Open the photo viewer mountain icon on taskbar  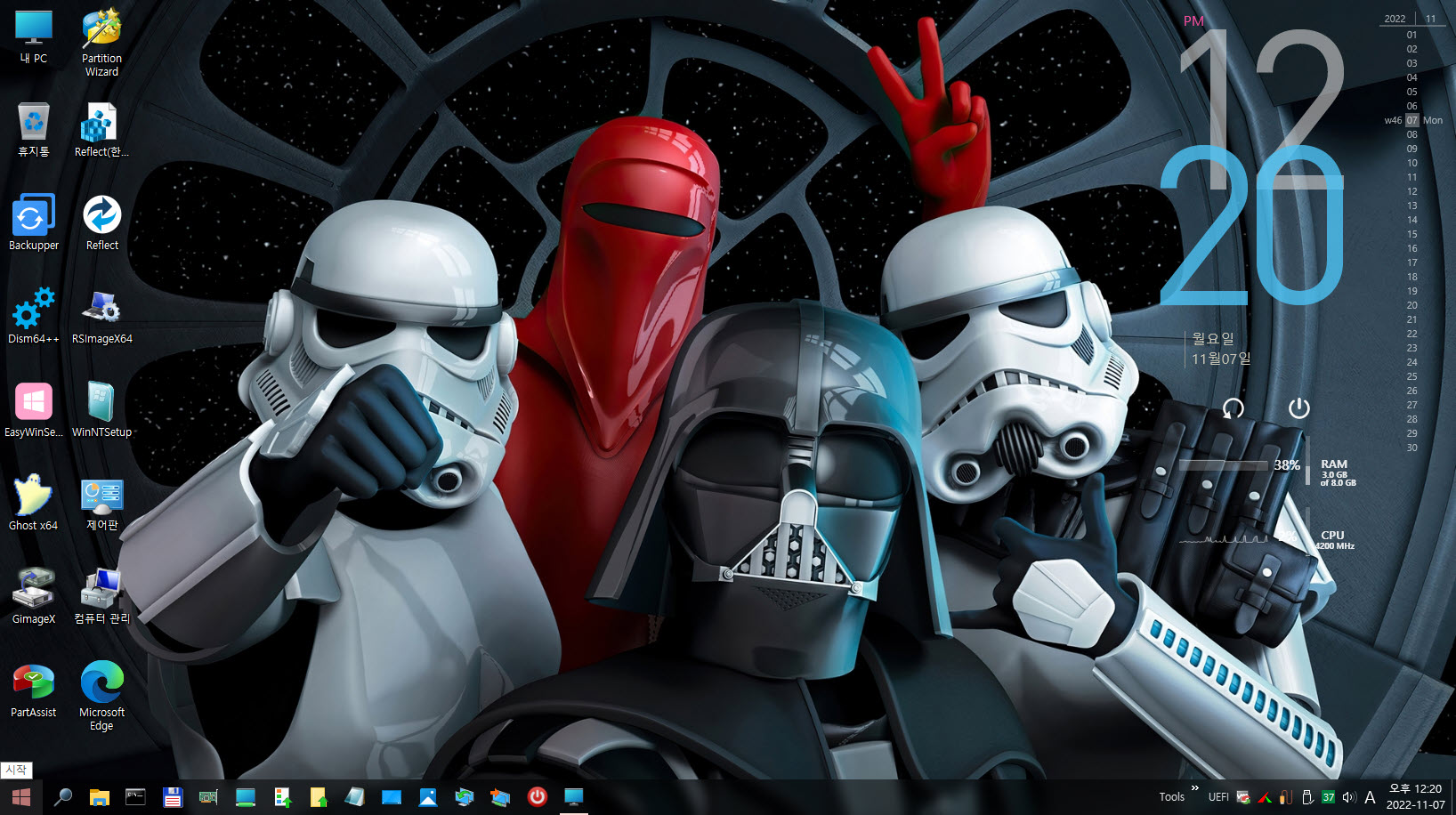click(427, 797)
